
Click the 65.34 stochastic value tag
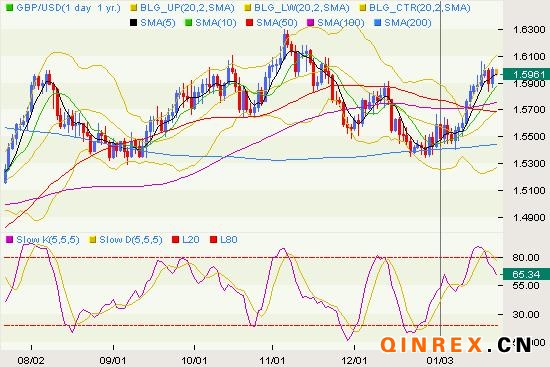point(526,274)
